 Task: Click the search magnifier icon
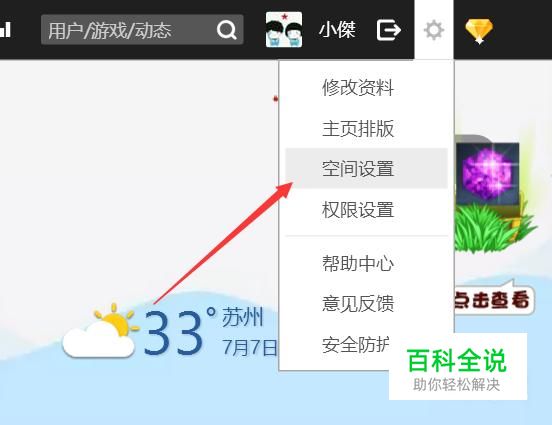point(227,30)
